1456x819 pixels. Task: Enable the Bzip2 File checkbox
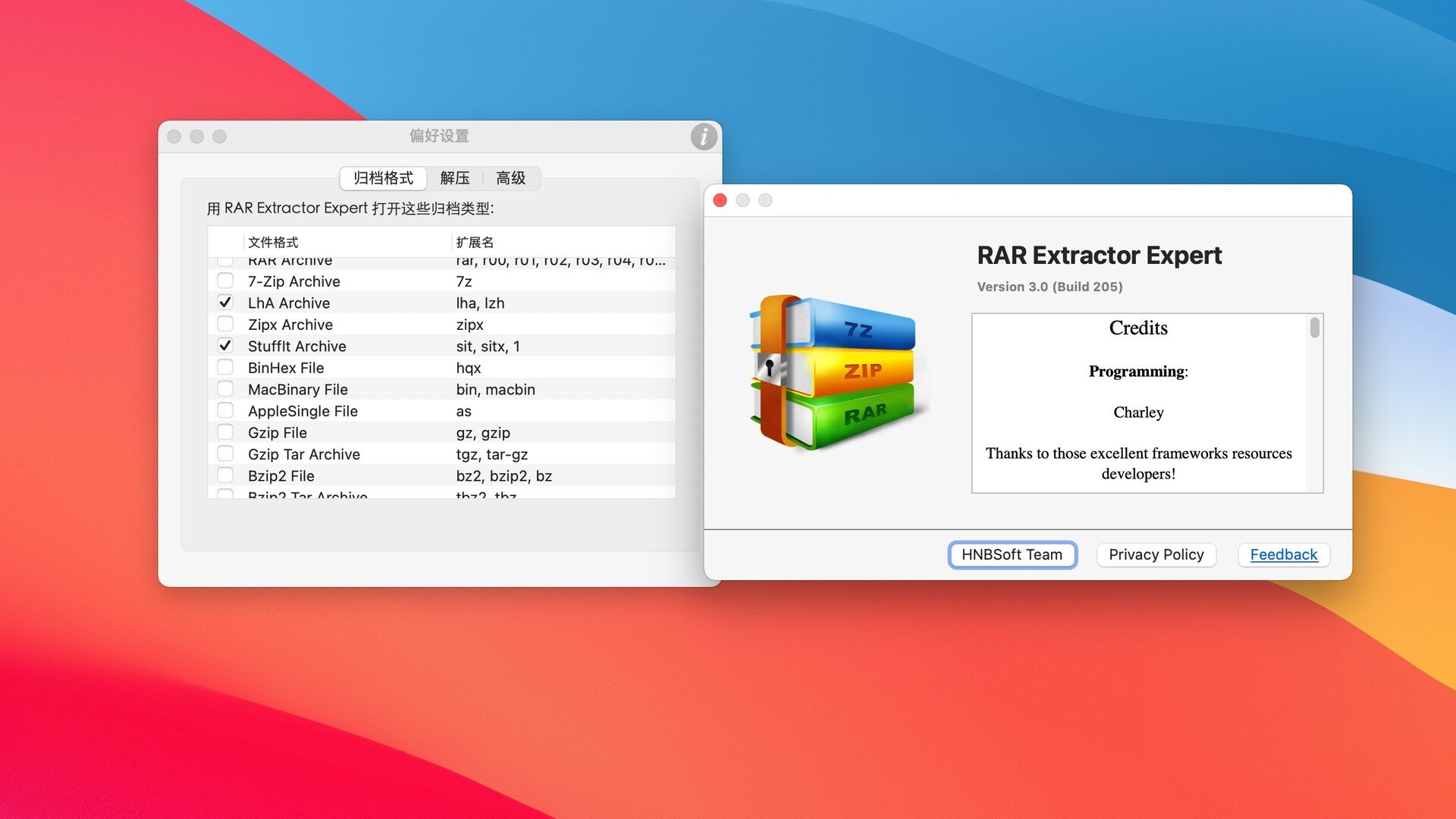click(225, 475)
